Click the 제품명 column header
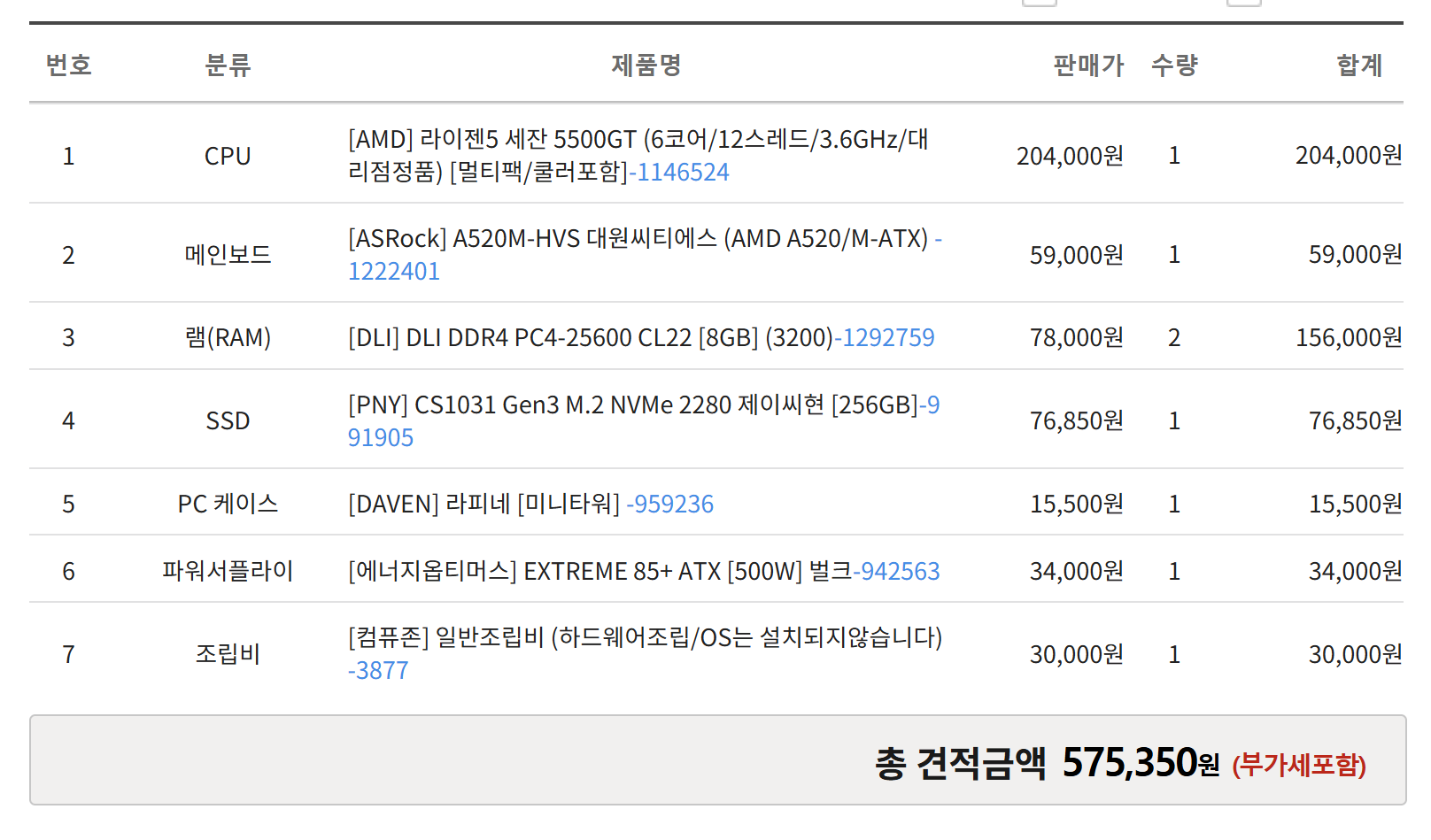The width and height of the screenshot is (1431, 840). (646, 65)
